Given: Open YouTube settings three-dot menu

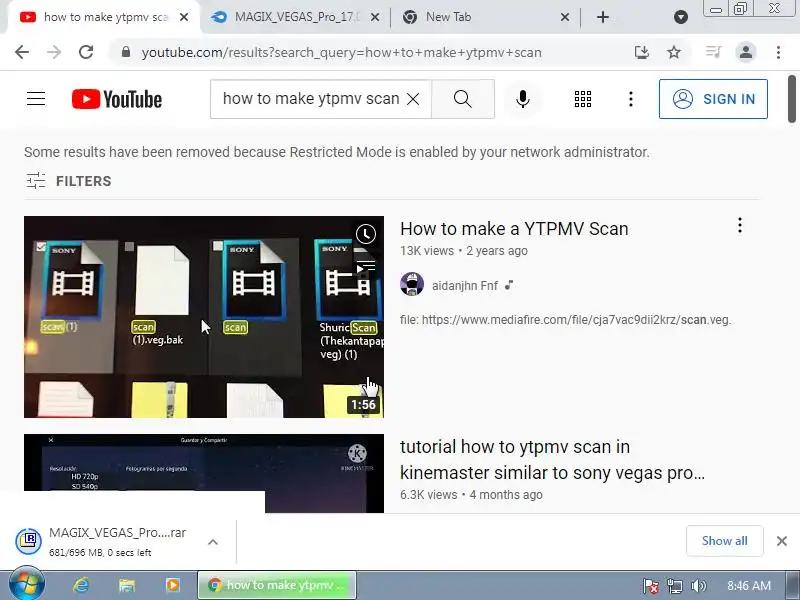Looking at the screenshot, I should pos(631,99).
